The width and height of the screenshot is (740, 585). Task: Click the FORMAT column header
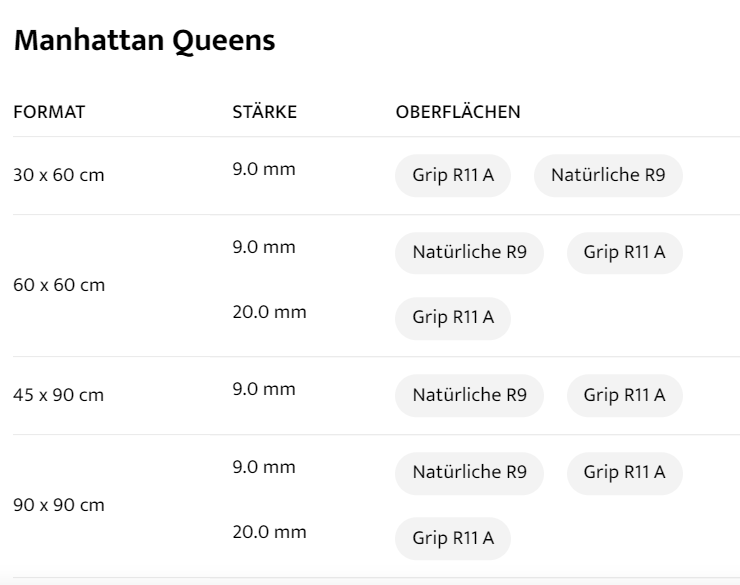tap(48, 112)
